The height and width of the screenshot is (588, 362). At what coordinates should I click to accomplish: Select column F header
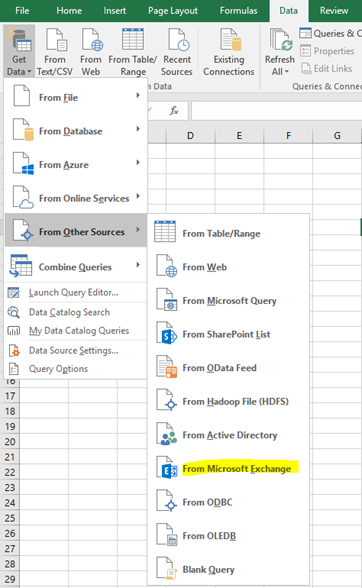(x=288, y=135)
